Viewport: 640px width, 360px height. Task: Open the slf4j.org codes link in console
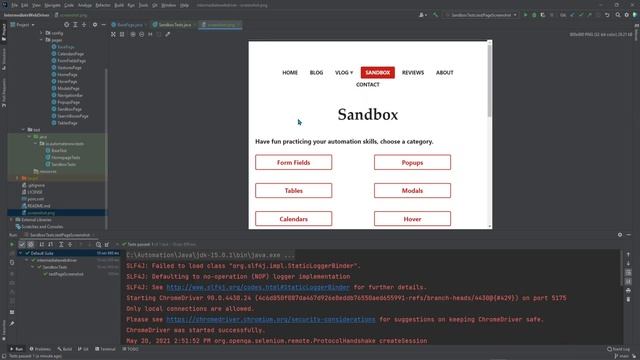coord(258,287)
